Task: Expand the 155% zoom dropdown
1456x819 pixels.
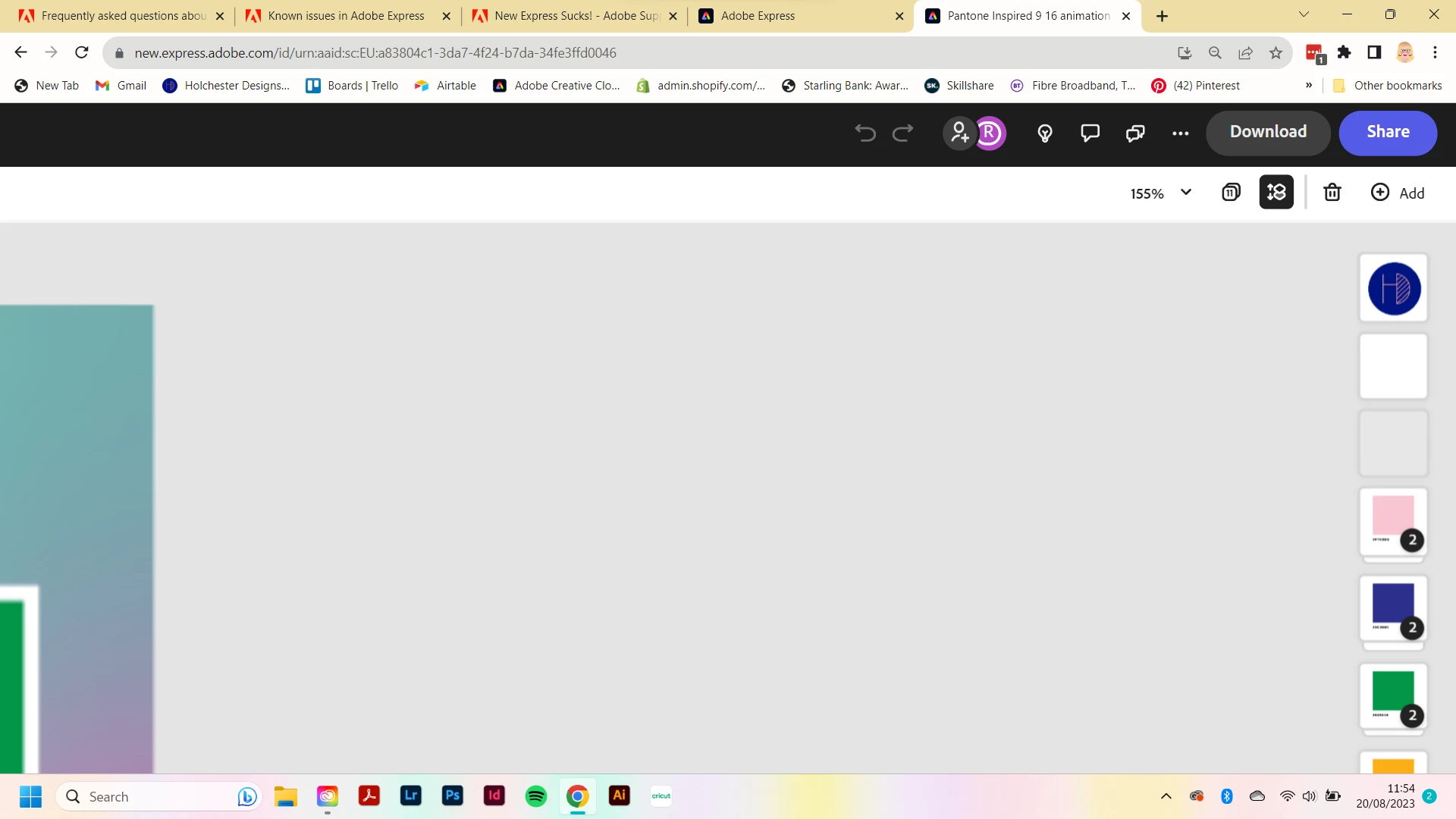Action: (1186, 193)
